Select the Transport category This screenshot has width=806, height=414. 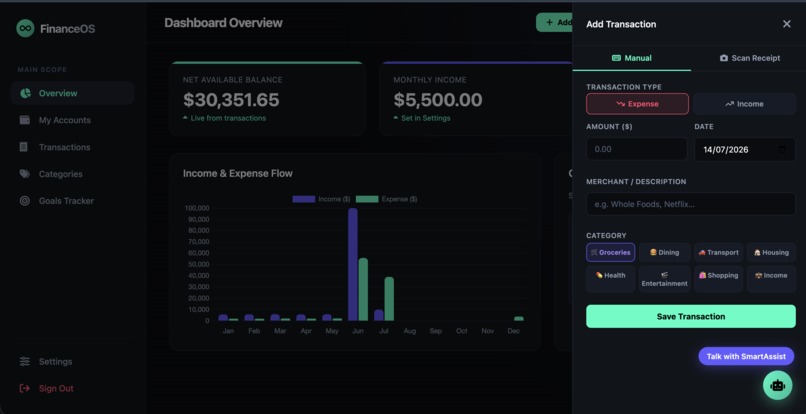[x=718, y=253]
